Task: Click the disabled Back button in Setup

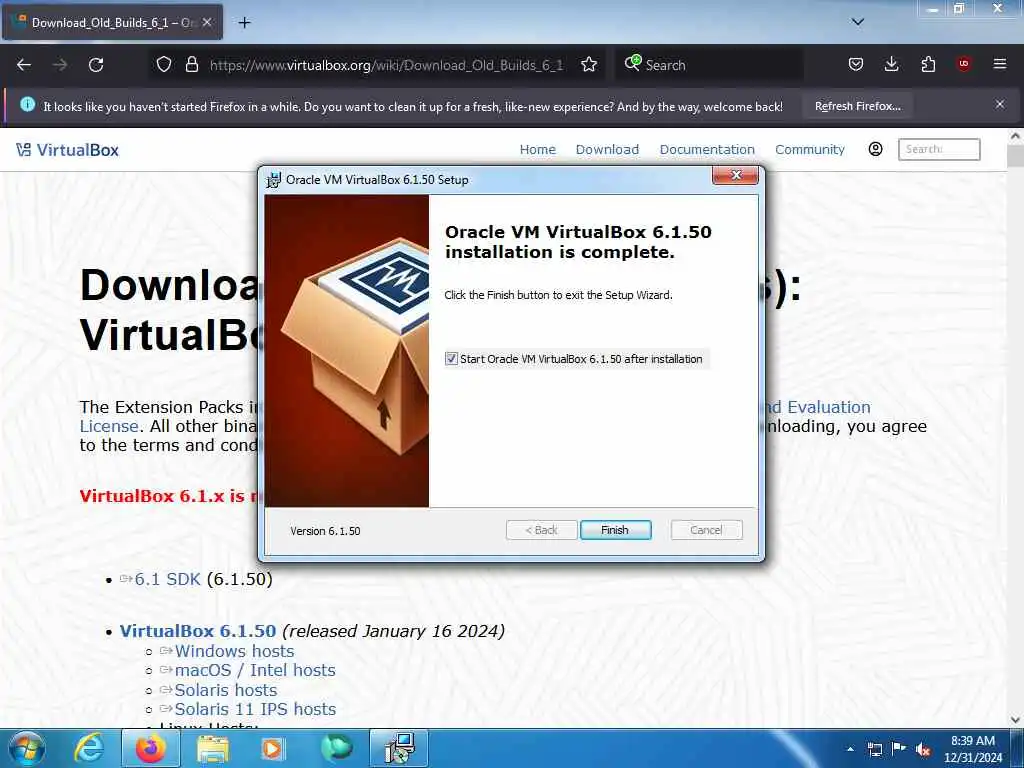Action: pyautogui.click(x=541, y=530)
